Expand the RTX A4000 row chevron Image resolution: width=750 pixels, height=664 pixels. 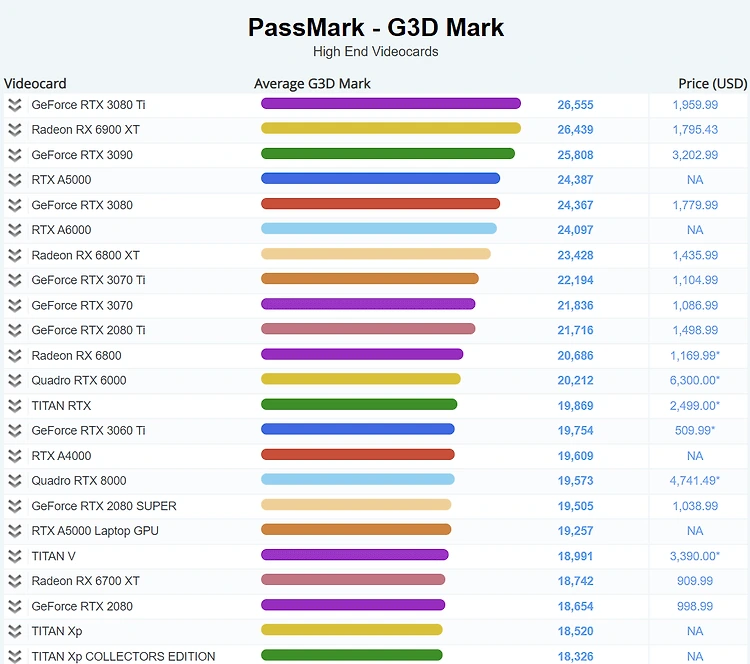[x=15, y=456]
